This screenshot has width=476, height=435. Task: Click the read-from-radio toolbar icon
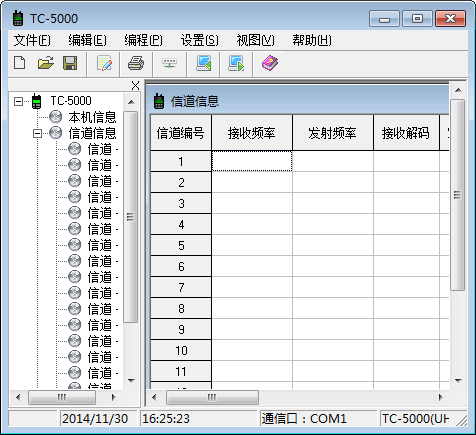click(203, 63)
